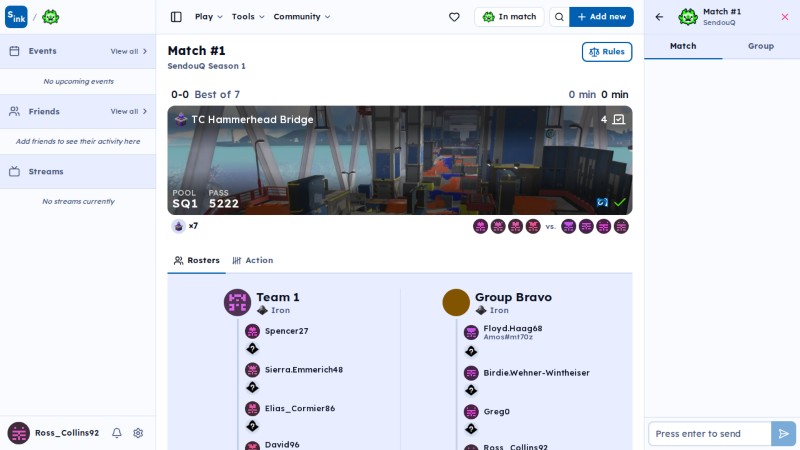Select the Action tab
The height and width of the screenshot is (450, 800).
[x=253, y=260]
